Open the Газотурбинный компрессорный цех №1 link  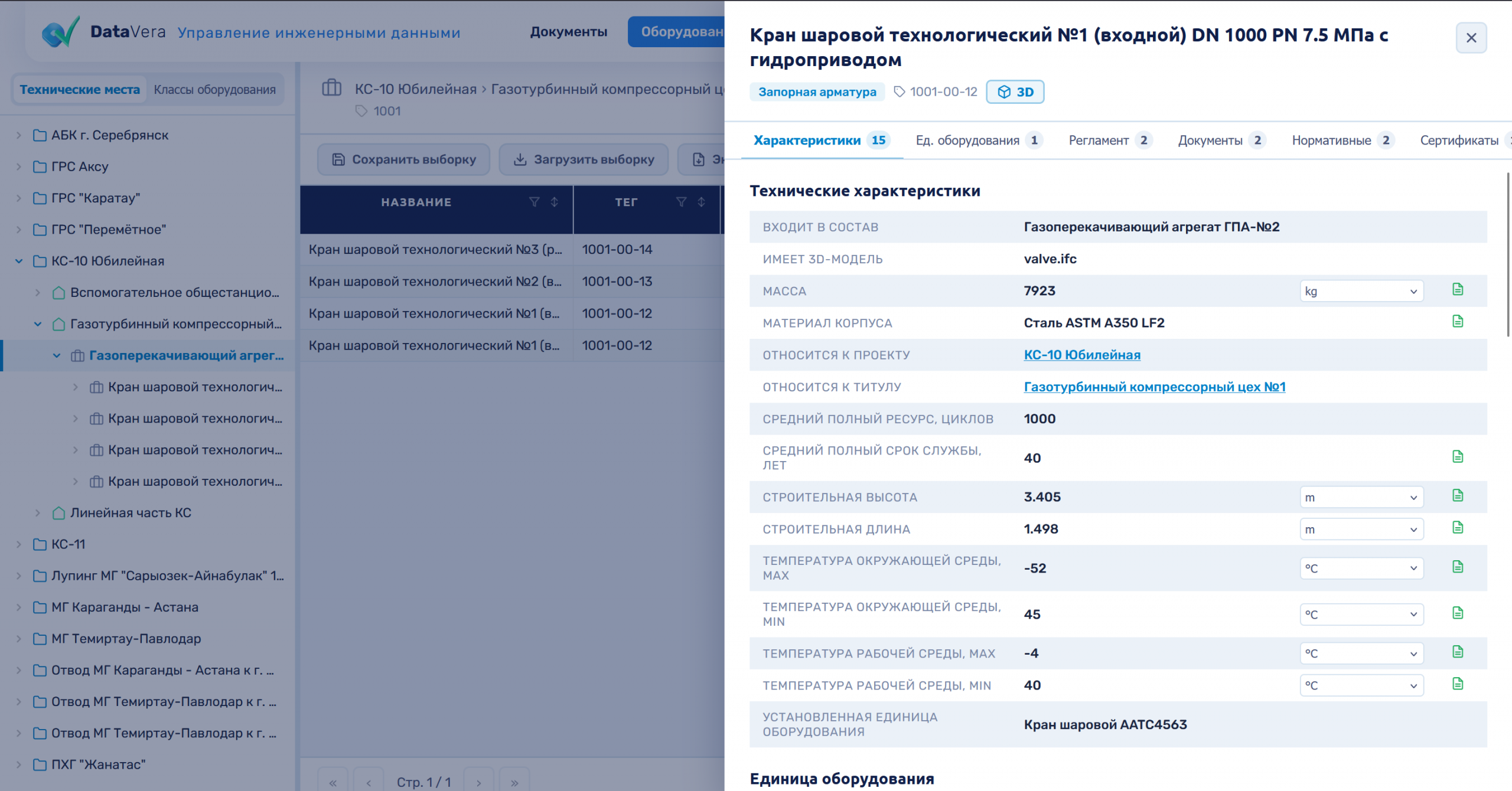click(1154, 387)
